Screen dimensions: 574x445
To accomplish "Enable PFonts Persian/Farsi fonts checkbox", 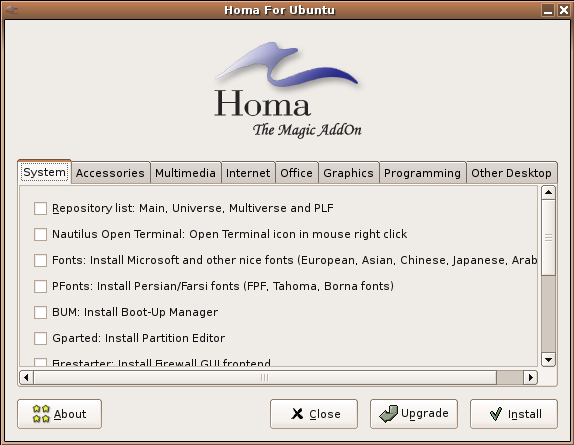I will [x=40, y=287].
